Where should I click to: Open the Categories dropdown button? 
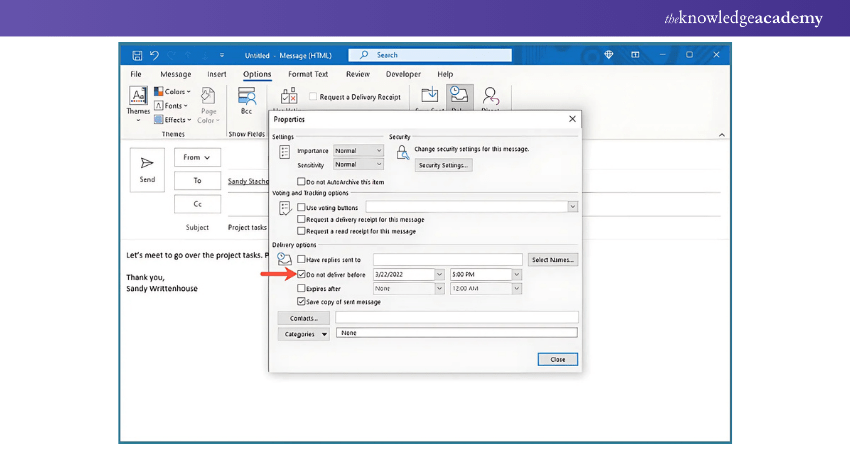click(x=303, y=334)
